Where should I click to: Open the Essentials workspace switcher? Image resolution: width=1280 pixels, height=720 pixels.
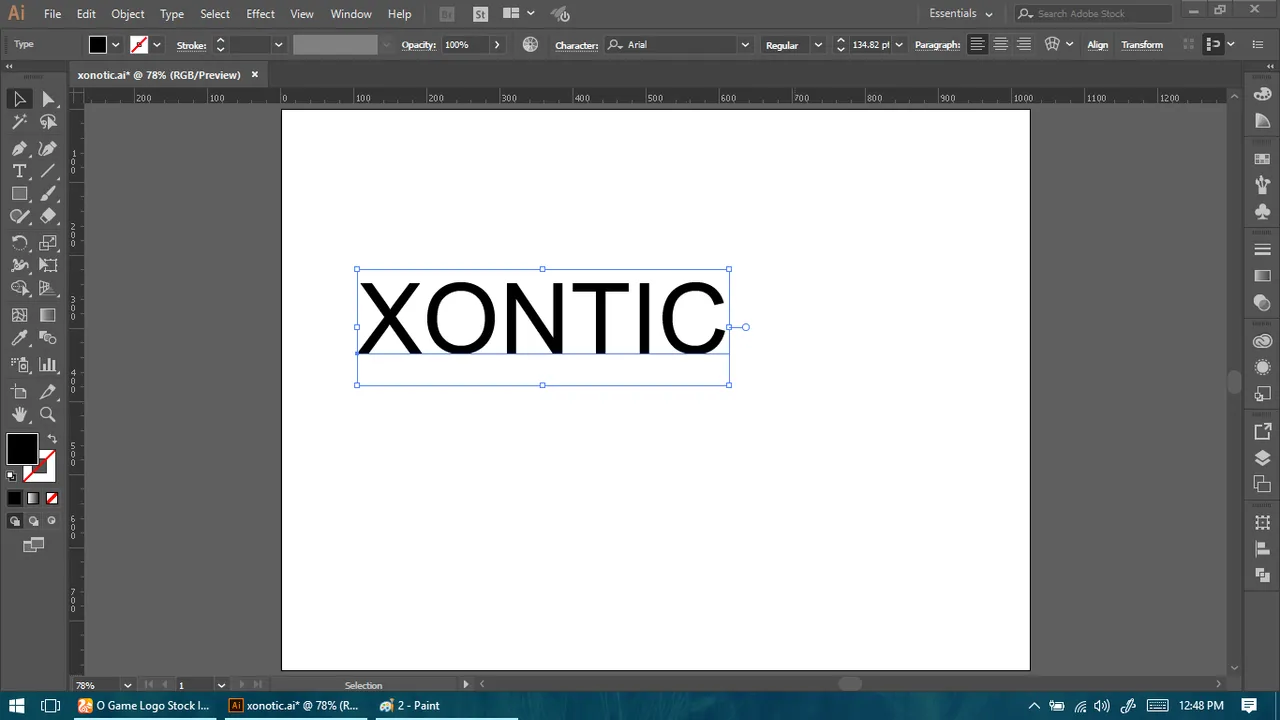[961, 14]
